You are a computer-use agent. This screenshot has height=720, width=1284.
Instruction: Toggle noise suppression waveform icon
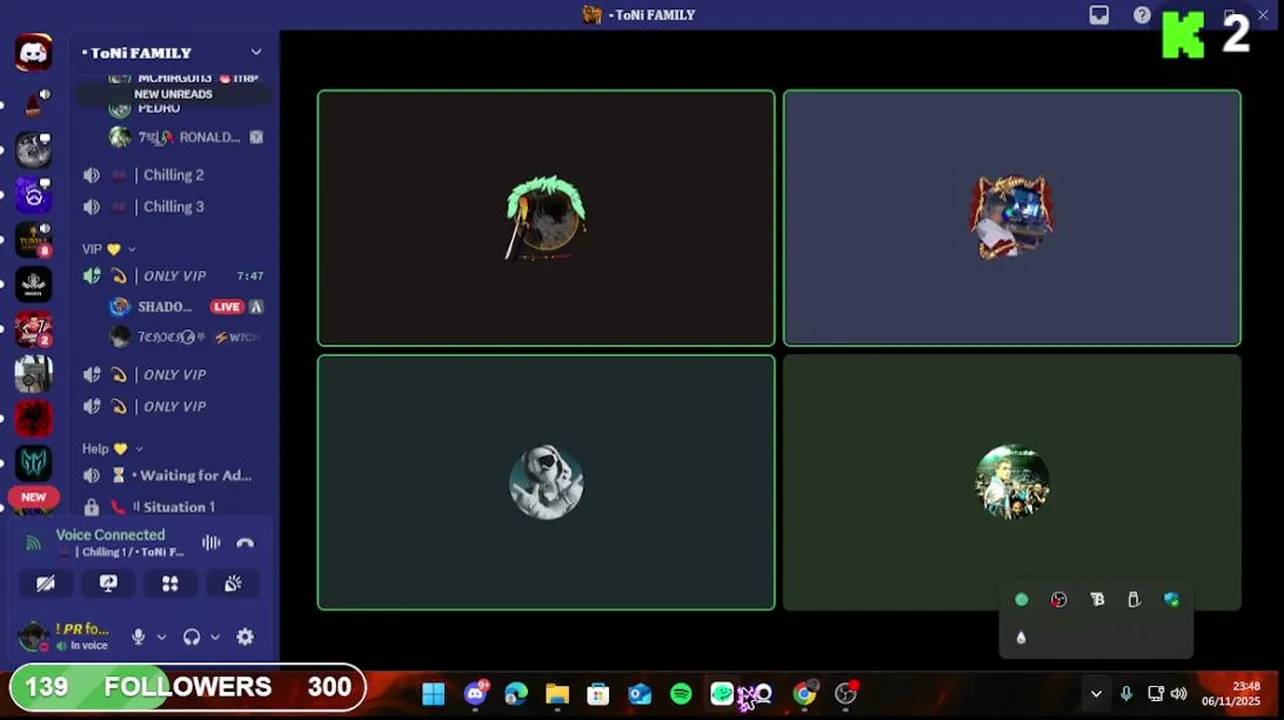tap(211, 543)
